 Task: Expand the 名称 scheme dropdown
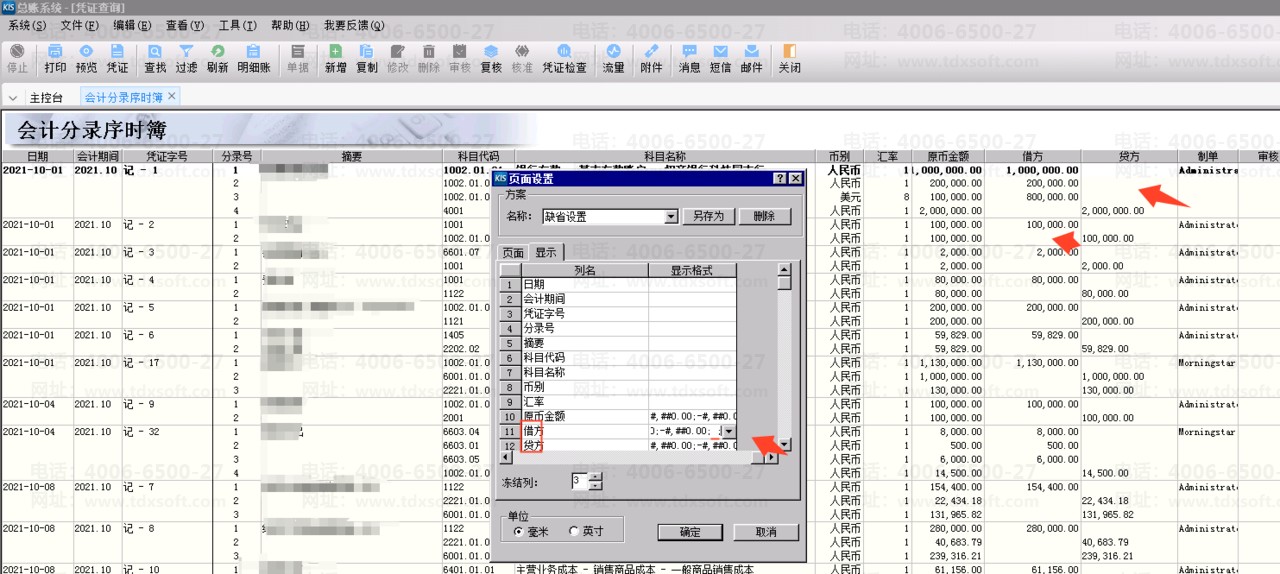coord(671,217)
